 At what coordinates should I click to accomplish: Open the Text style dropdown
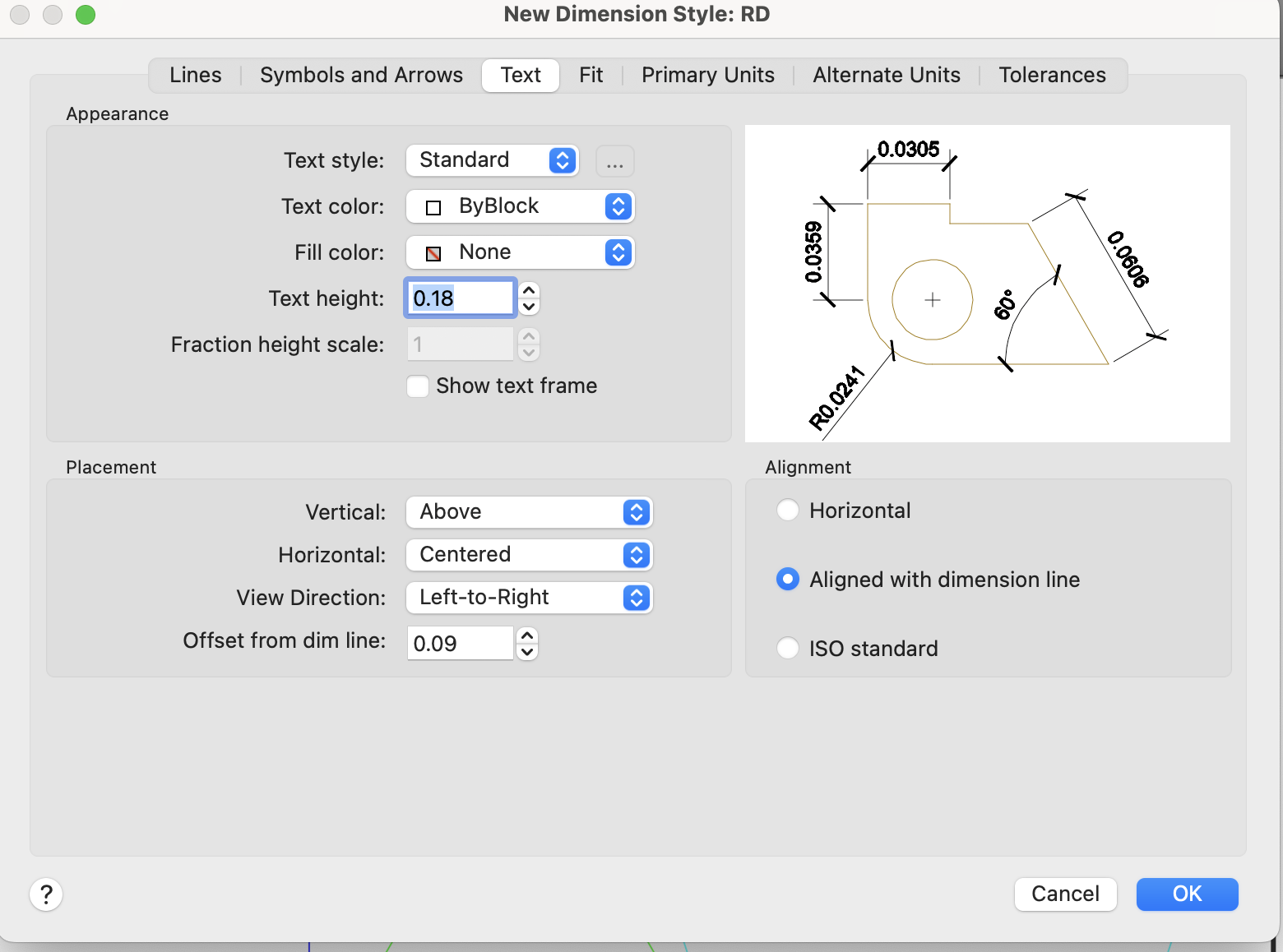click(x=492, y=160)
